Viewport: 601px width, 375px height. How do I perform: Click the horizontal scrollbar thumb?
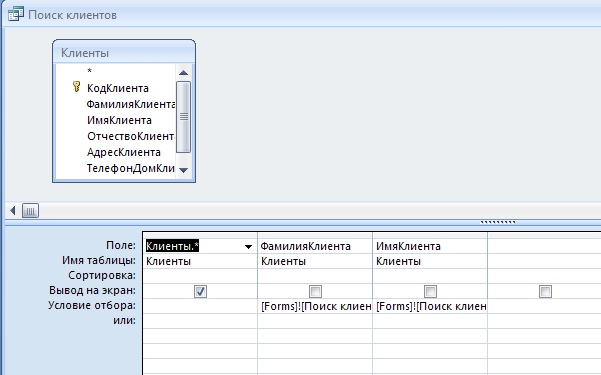30,211
